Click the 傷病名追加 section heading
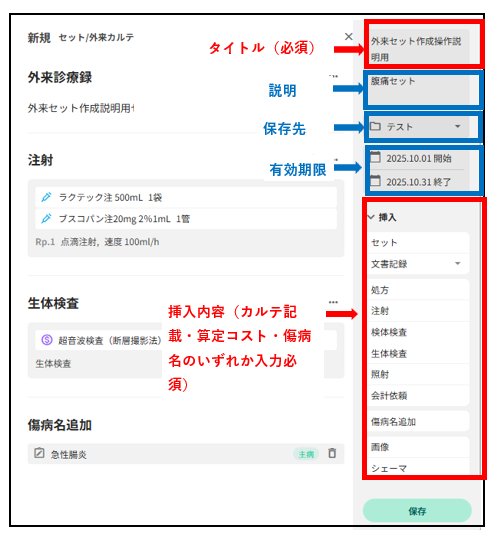499x538 pixels. (x=60, y=425)
